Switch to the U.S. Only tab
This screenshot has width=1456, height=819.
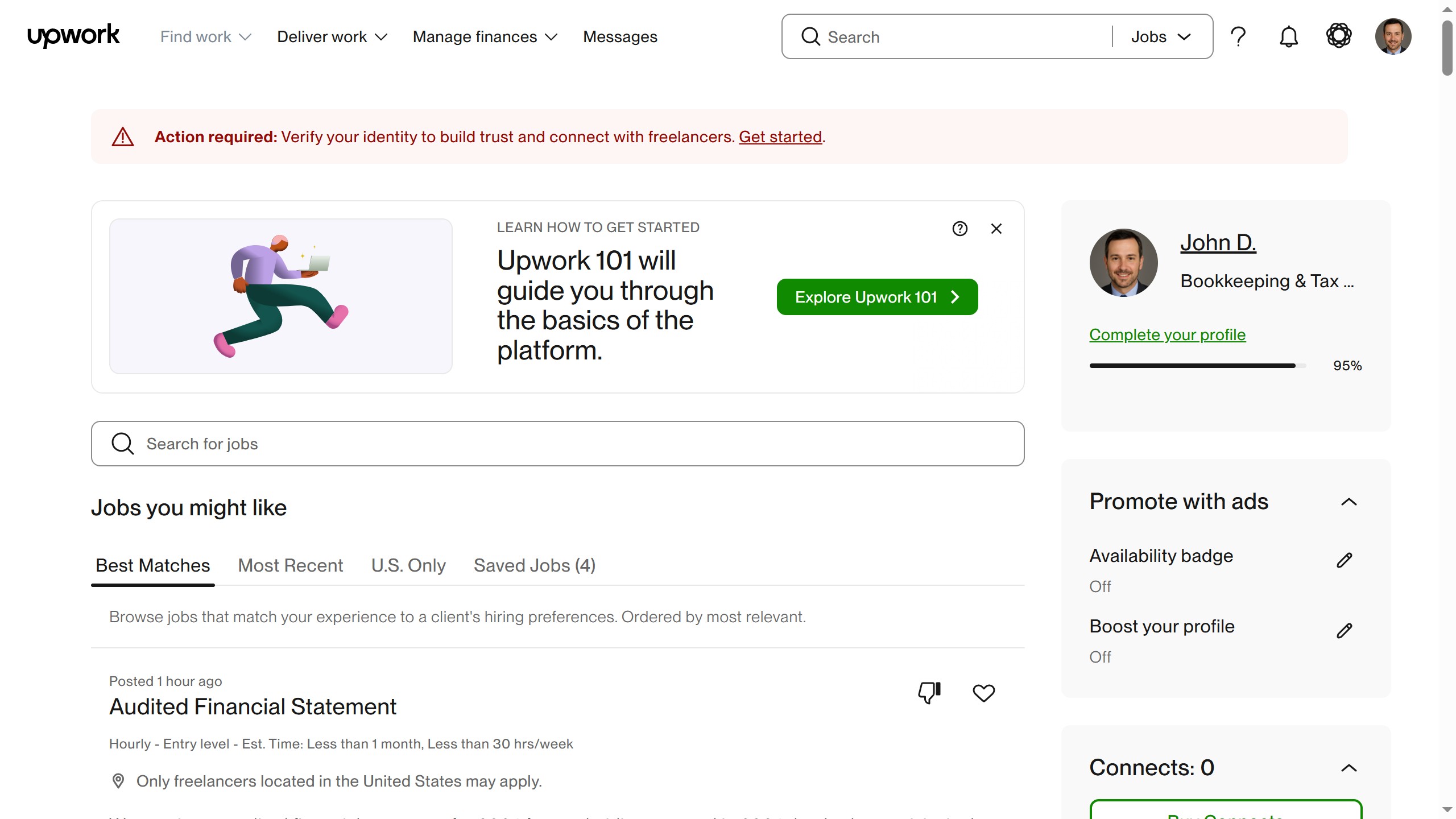[x=408, y=565]
